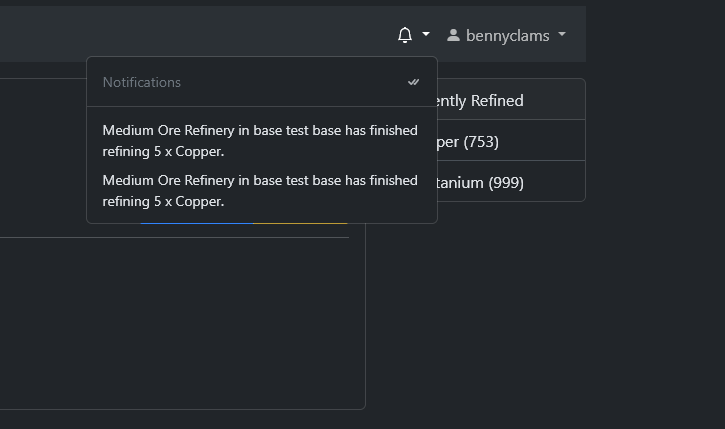This screenshot has width=725, height=429.
Task: Expand the caret right of bennyclams
Action: pyautogui.click(x=562, y=35)
